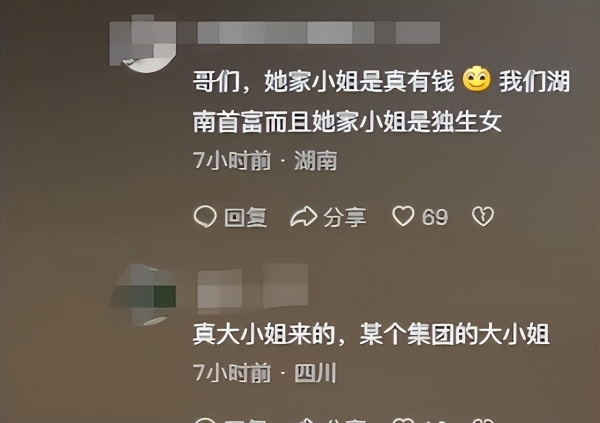Open the first commenter's blurred avatar
Screen dimensions: 600x423
[143, 44]
